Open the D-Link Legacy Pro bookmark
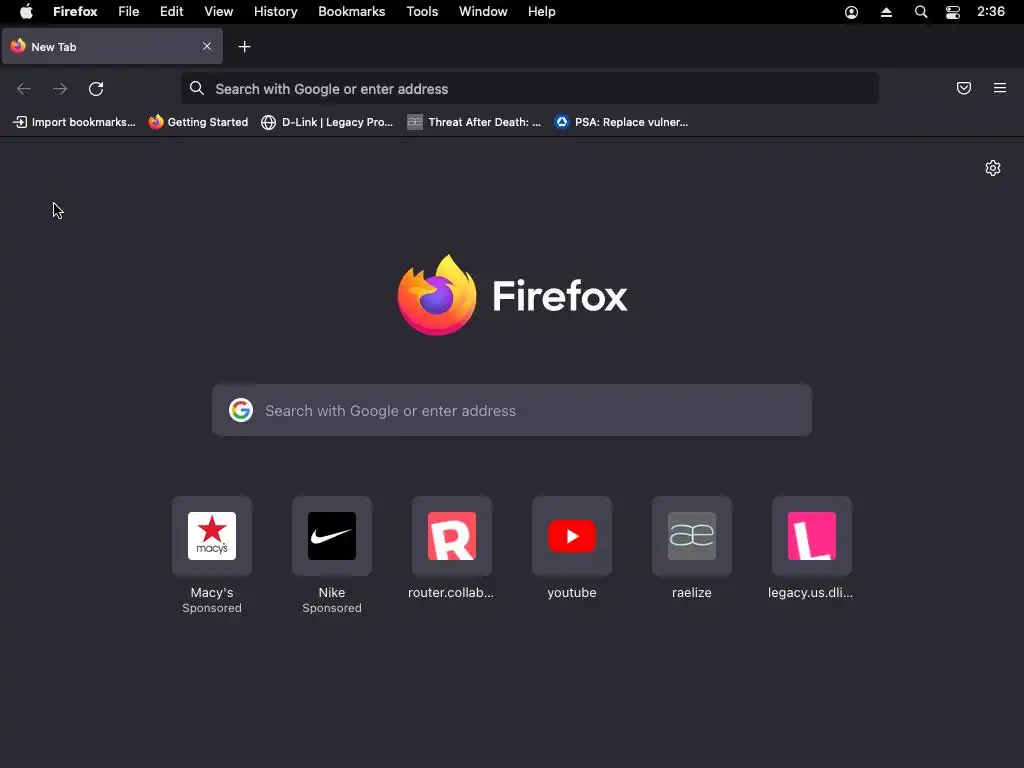 tap(327, 122)
